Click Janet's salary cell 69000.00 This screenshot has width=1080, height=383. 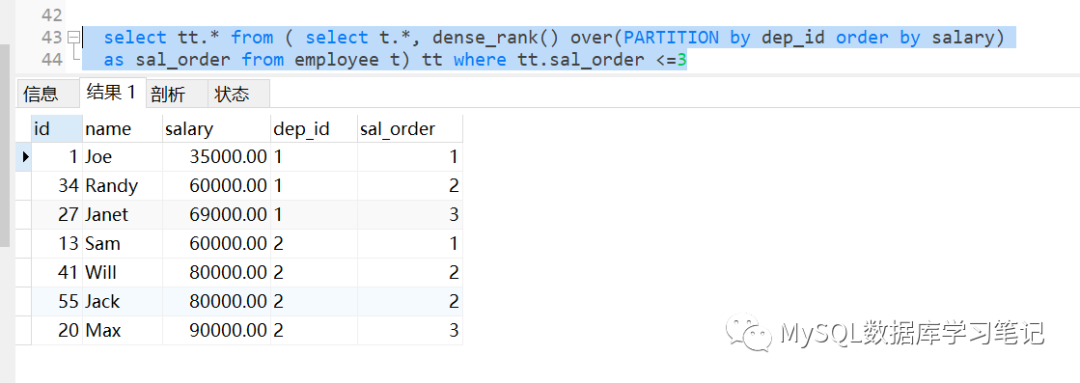coord(216,215)
